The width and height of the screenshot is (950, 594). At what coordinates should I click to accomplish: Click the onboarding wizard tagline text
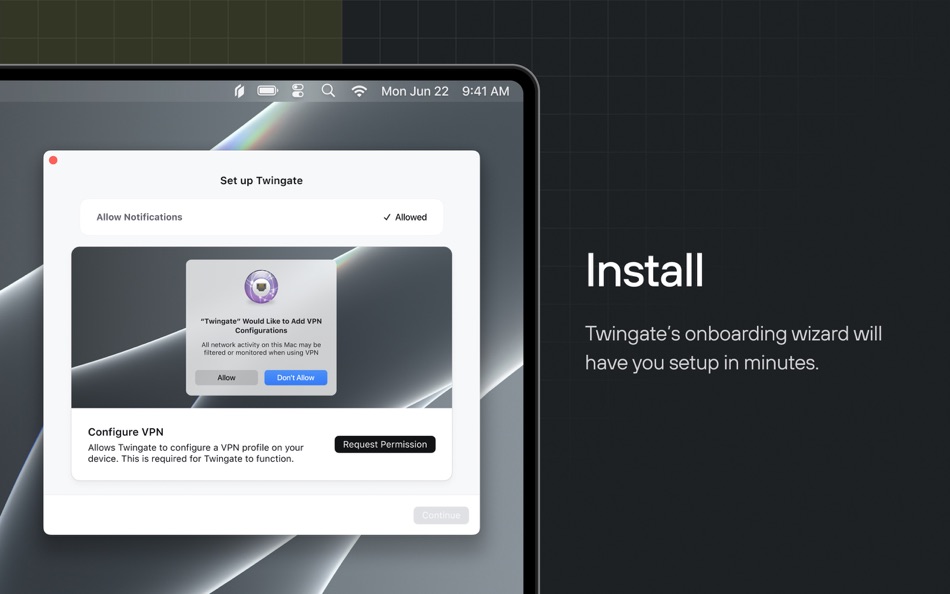pos(733,348)
